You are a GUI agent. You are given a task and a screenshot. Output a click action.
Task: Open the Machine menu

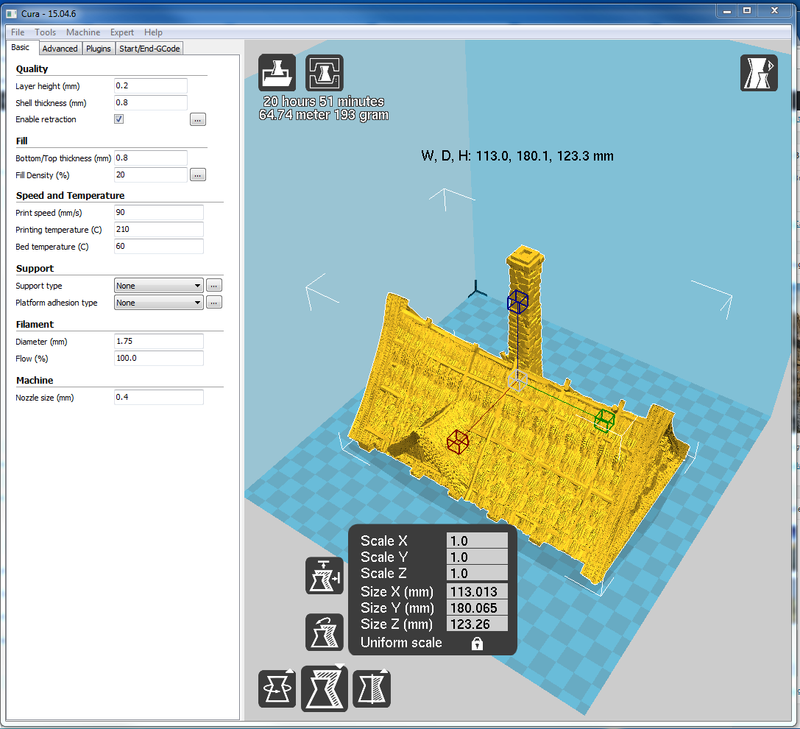(83, 32)
